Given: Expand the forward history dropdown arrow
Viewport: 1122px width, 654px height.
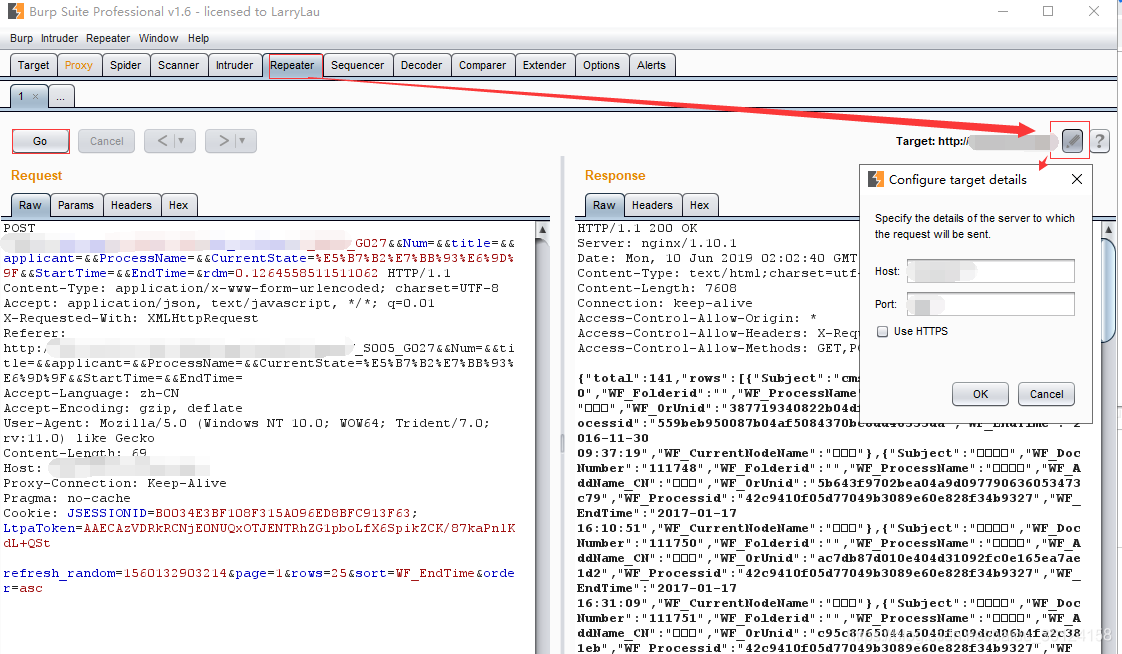Looking at the screenshot, I should click(242, 141).
